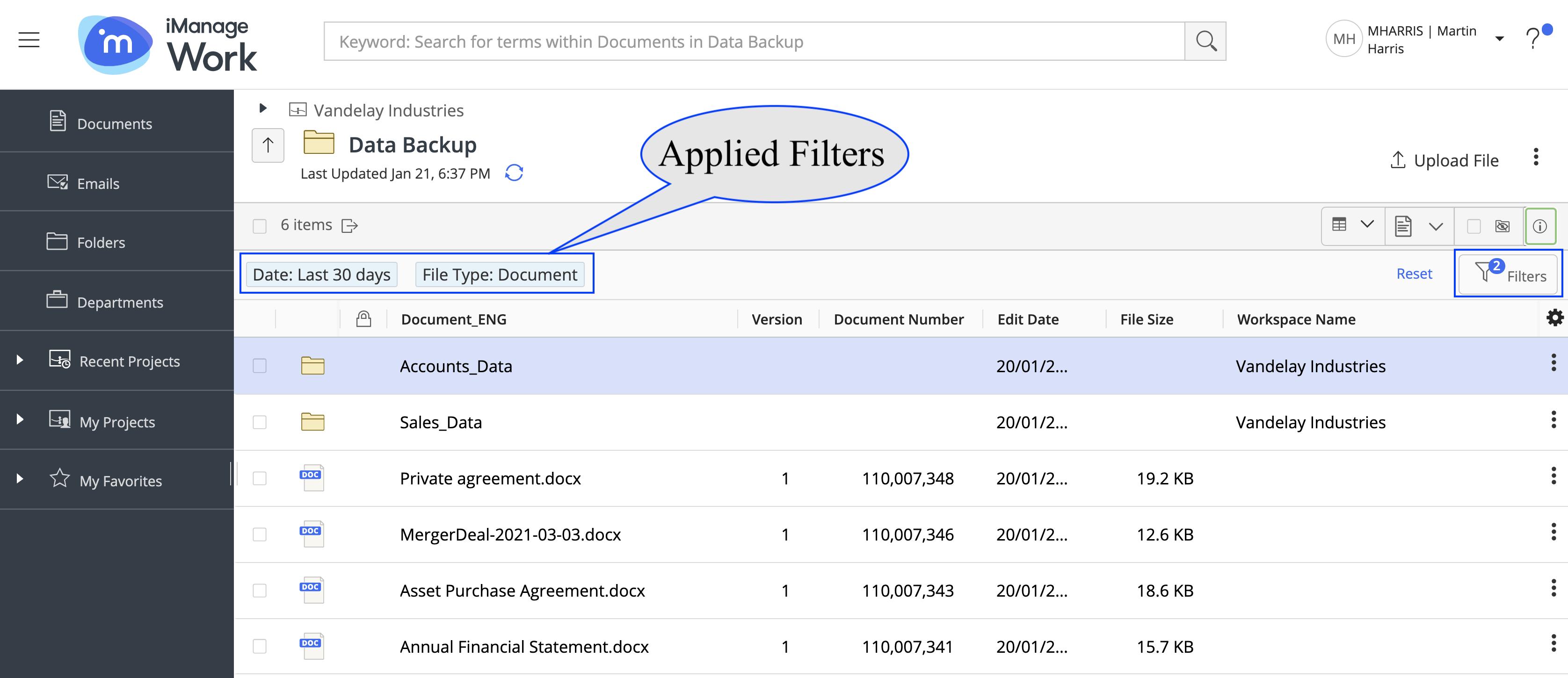This screenshot has width=1568, height=678.
Task: Click the export icon beside 6 items
Action: (x=349, y=226)
